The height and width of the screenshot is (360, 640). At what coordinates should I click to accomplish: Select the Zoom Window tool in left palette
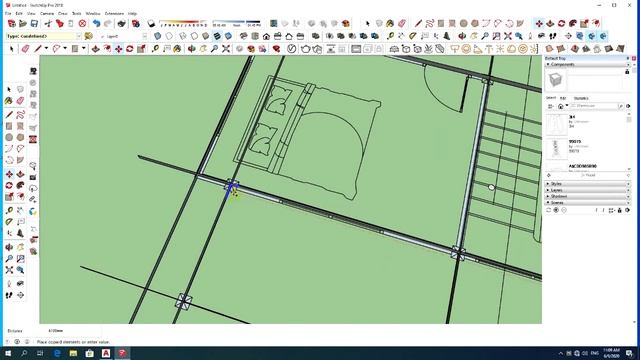[20, 258]
